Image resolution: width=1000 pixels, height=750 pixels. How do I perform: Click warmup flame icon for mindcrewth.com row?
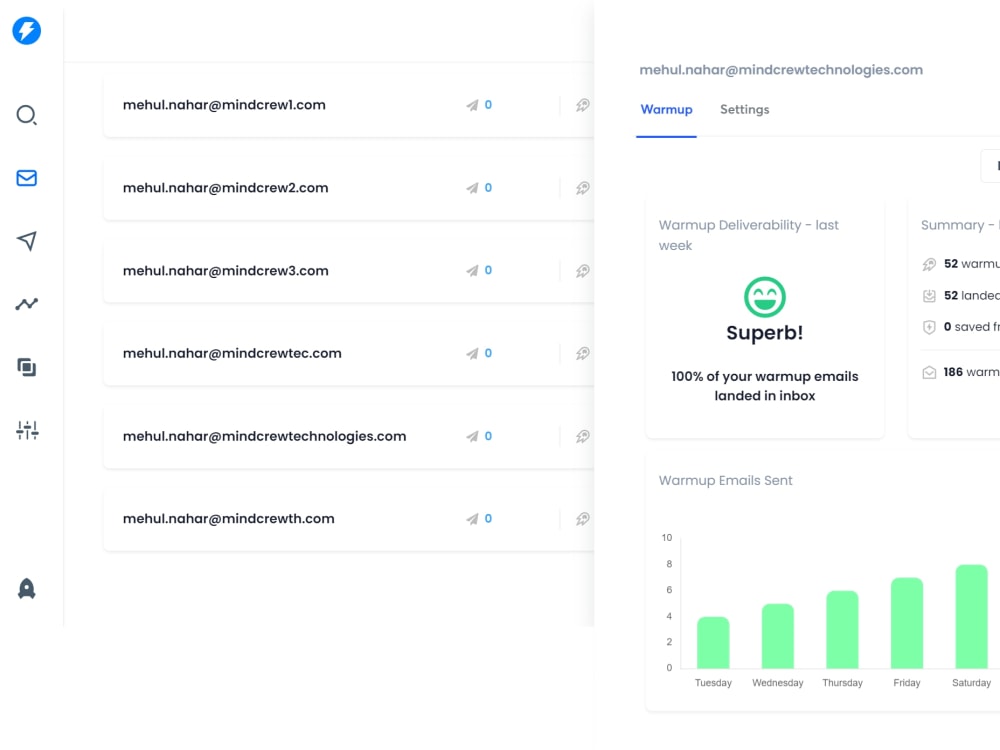point(582,519)
